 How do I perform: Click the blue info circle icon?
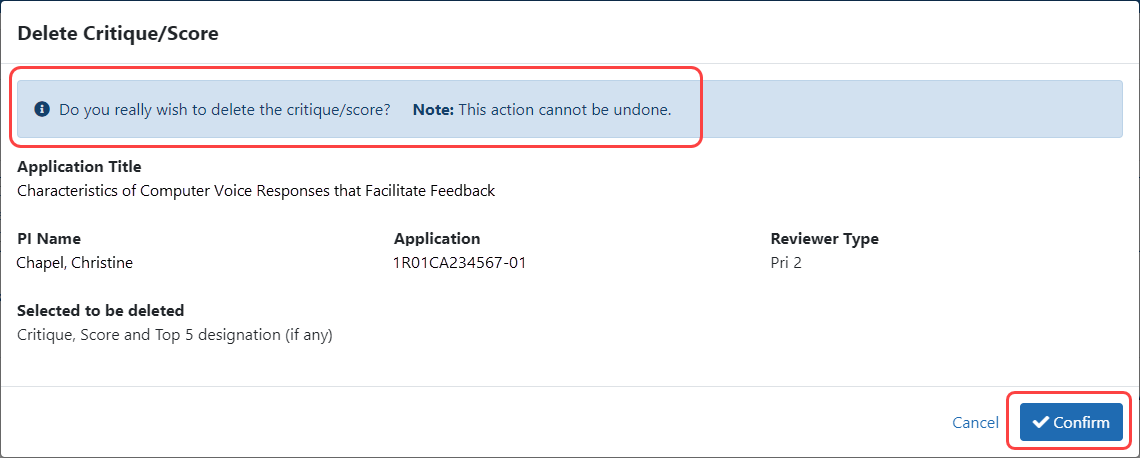click(x=42, y=110)
